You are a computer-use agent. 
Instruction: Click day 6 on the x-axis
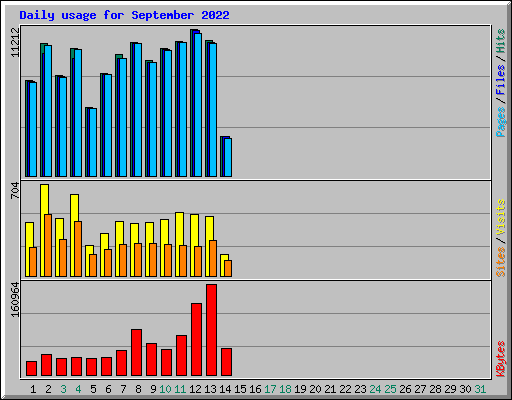point(108,389)
